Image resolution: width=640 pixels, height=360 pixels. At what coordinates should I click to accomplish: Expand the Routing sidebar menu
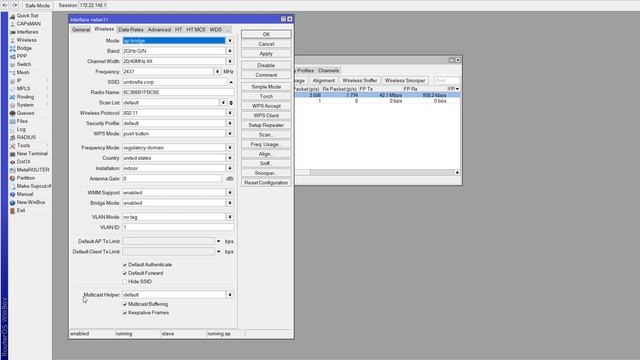25,97
